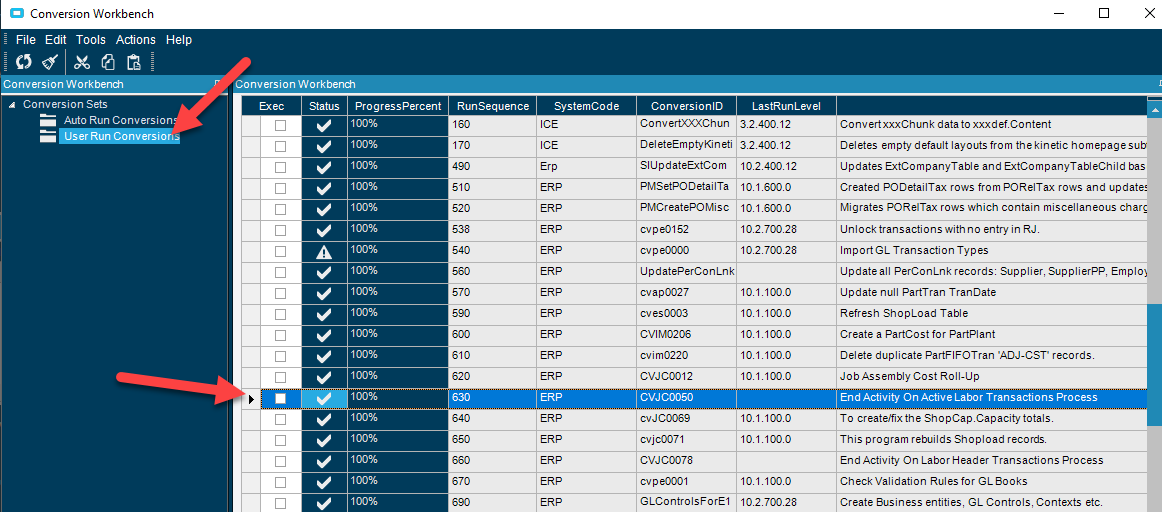1162x512 pixels.
Task: Click the description 'Job Assembly Cost Roll-Up'
Action: [x=908, y=377]
